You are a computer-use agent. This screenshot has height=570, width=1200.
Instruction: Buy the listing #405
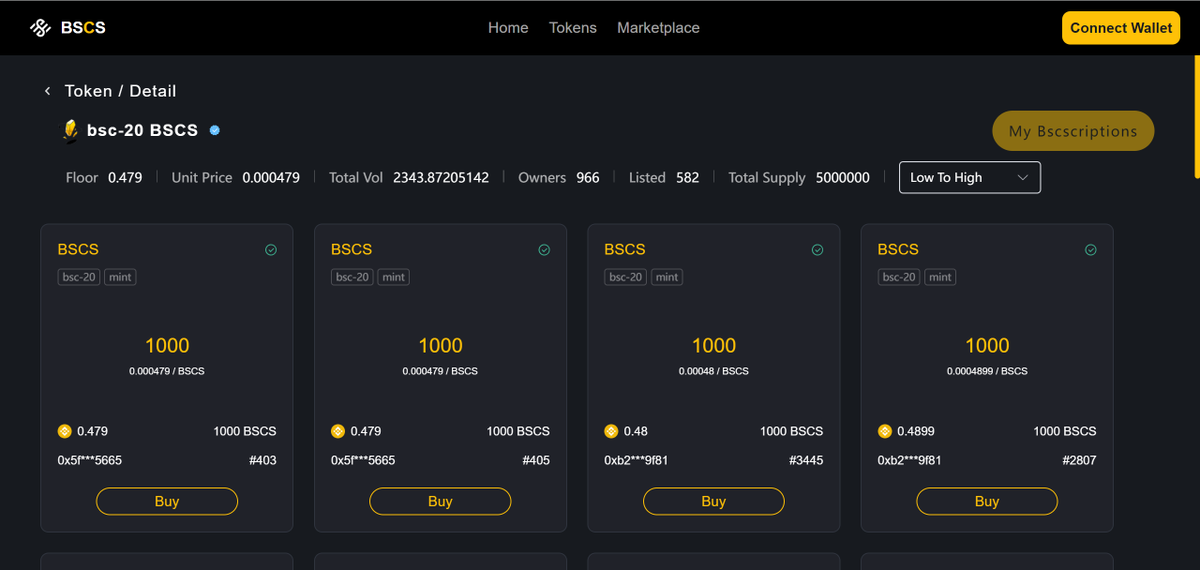coord(440,501)
